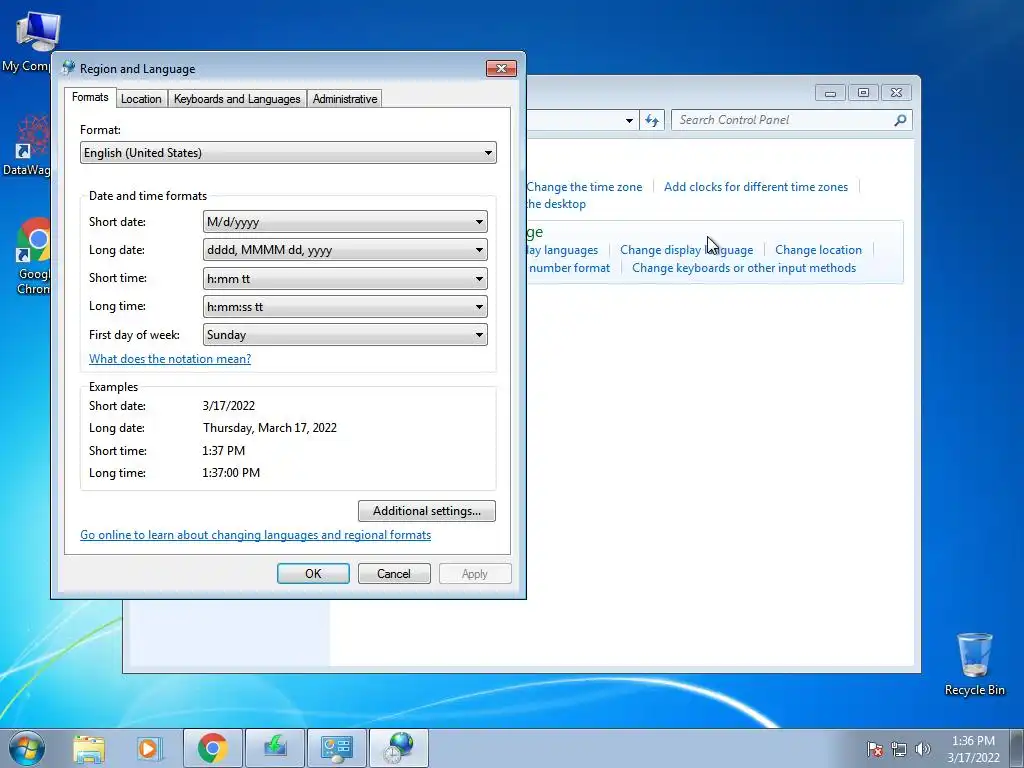Switch to the Location tab

pyautogui.click(x=141, y=99)
